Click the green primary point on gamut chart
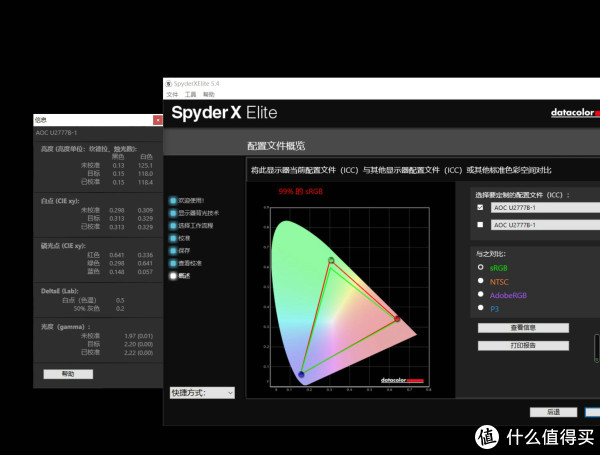 click(x=331, y=260)
